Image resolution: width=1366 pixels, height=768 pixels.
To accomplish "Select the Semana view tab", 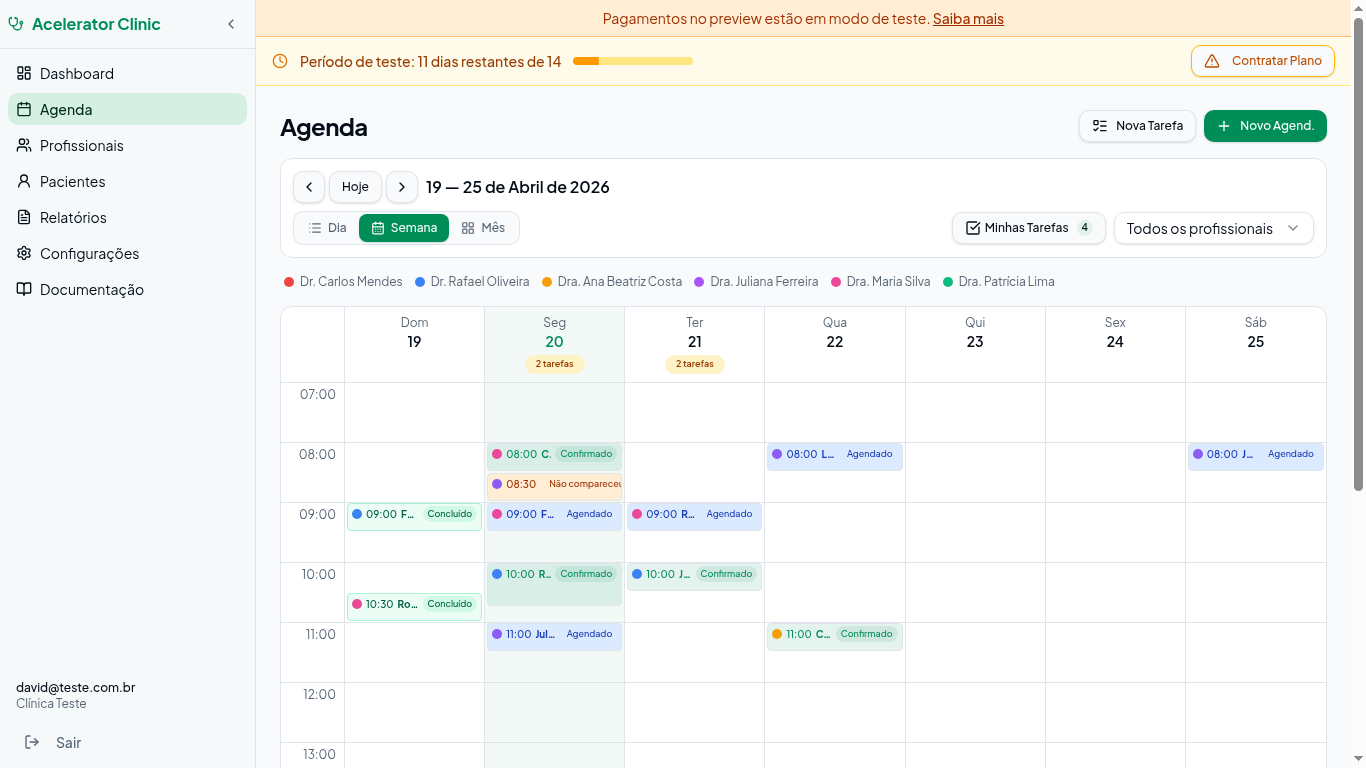I will click(x=404, y=228).
